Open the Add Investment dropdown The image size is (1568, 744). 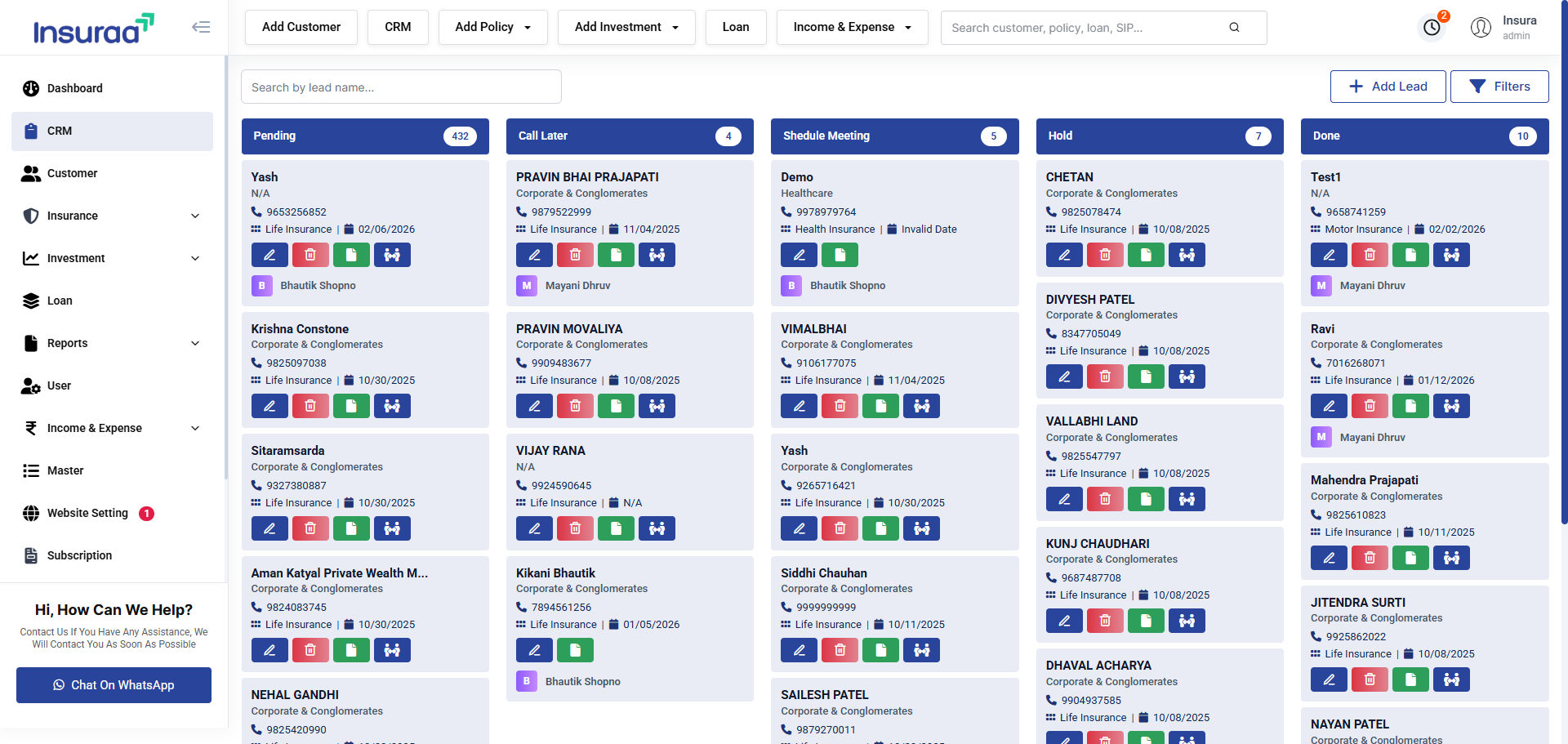tap(626, 27)
